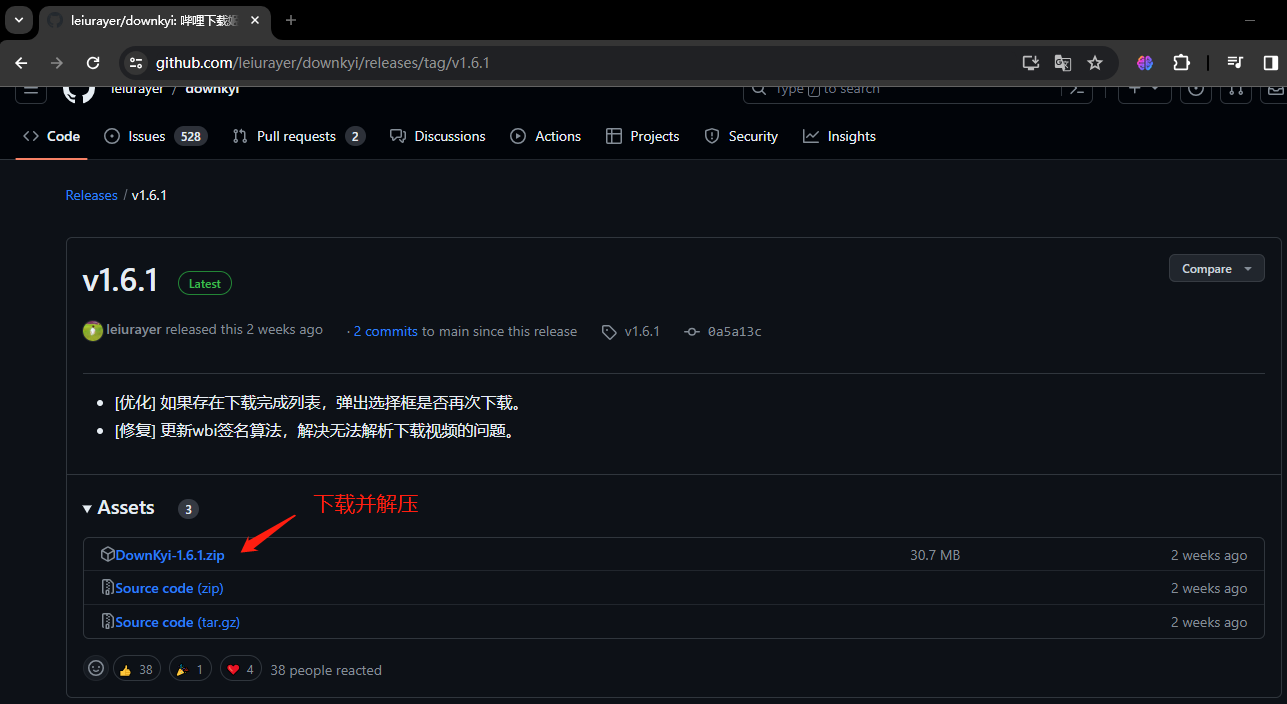Open the Compare dropdown
Image resolution: width=1287 pixels, height=704 pixels.
click(x=1216, y=269)
